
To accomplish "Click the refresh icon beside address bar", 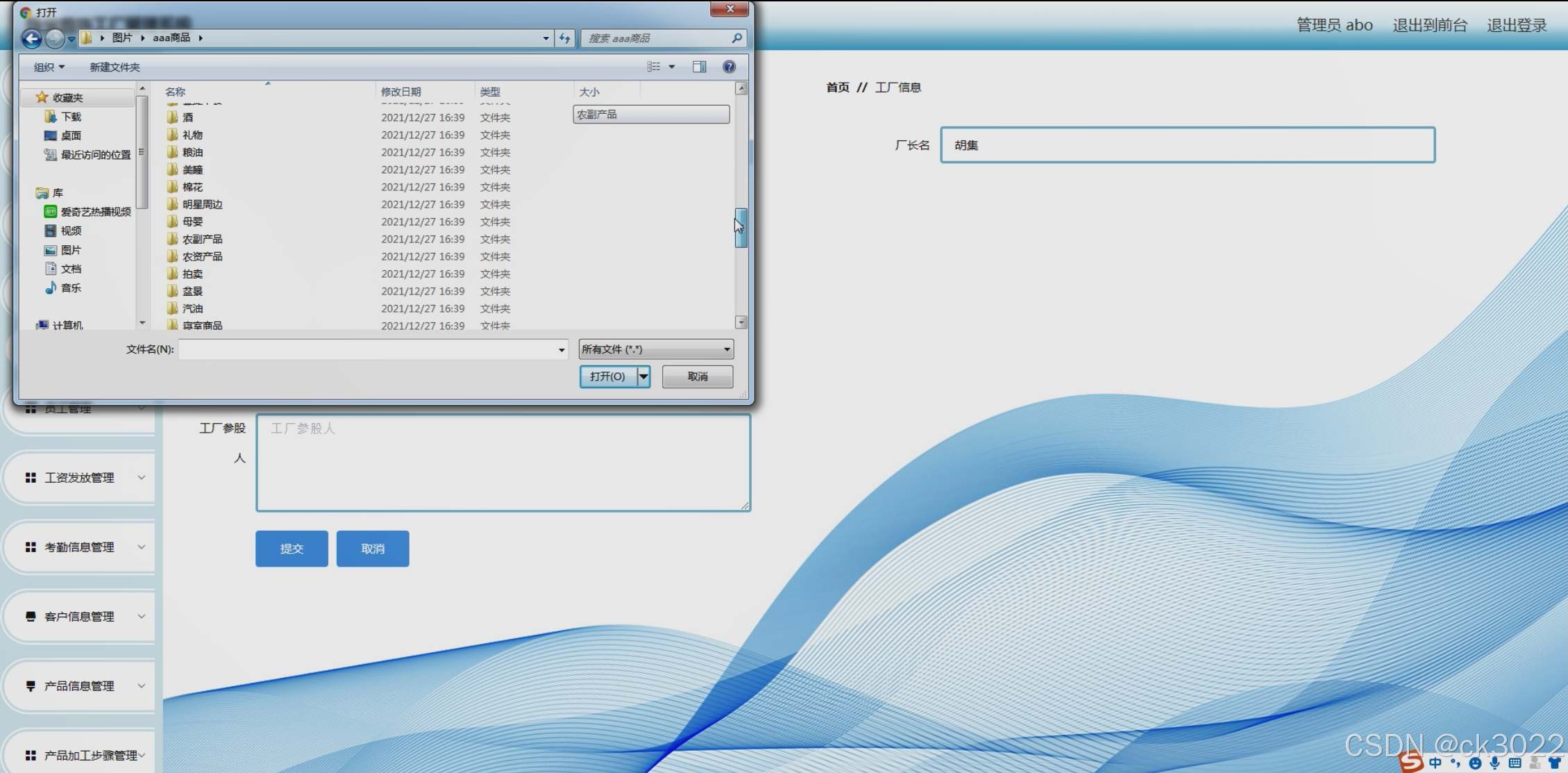I will click(x=565, y=38).
